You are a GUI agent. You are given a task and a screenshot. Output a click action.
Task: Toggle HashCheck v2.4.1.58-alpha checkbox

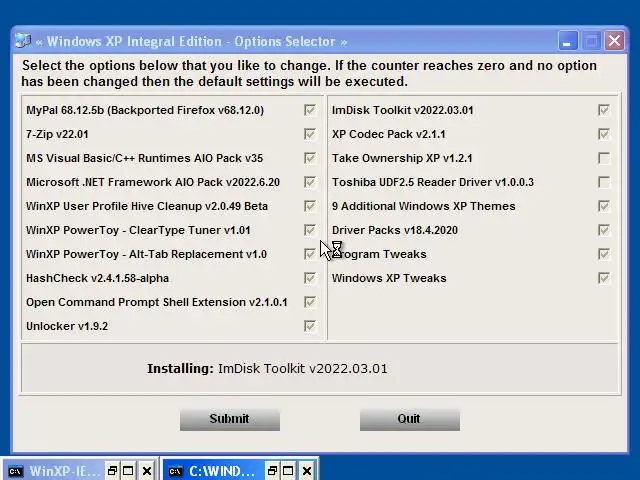[309, 278]
